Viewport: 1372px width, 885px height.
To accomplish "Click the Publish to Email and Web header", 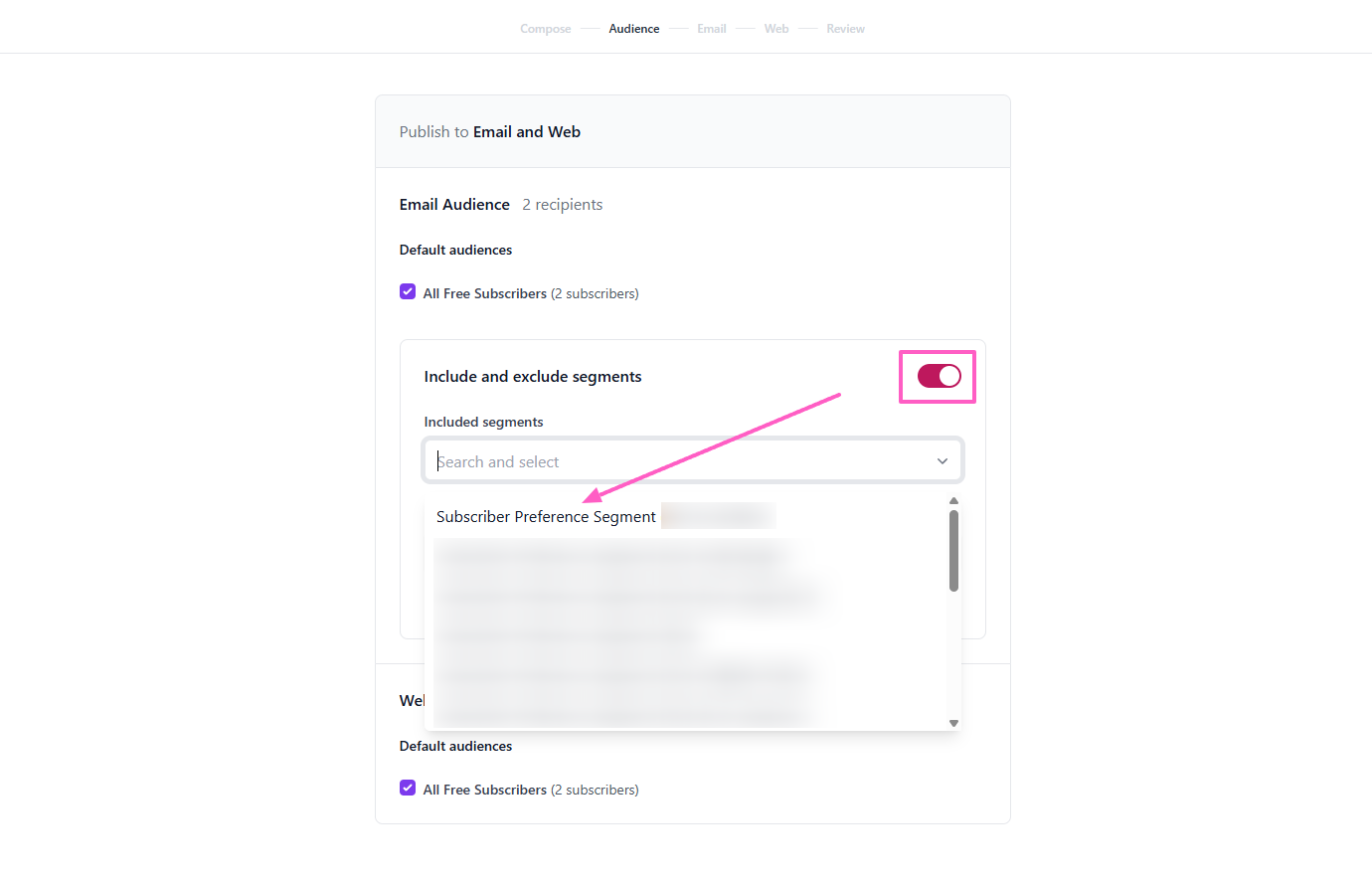I will tap(490, 132).
